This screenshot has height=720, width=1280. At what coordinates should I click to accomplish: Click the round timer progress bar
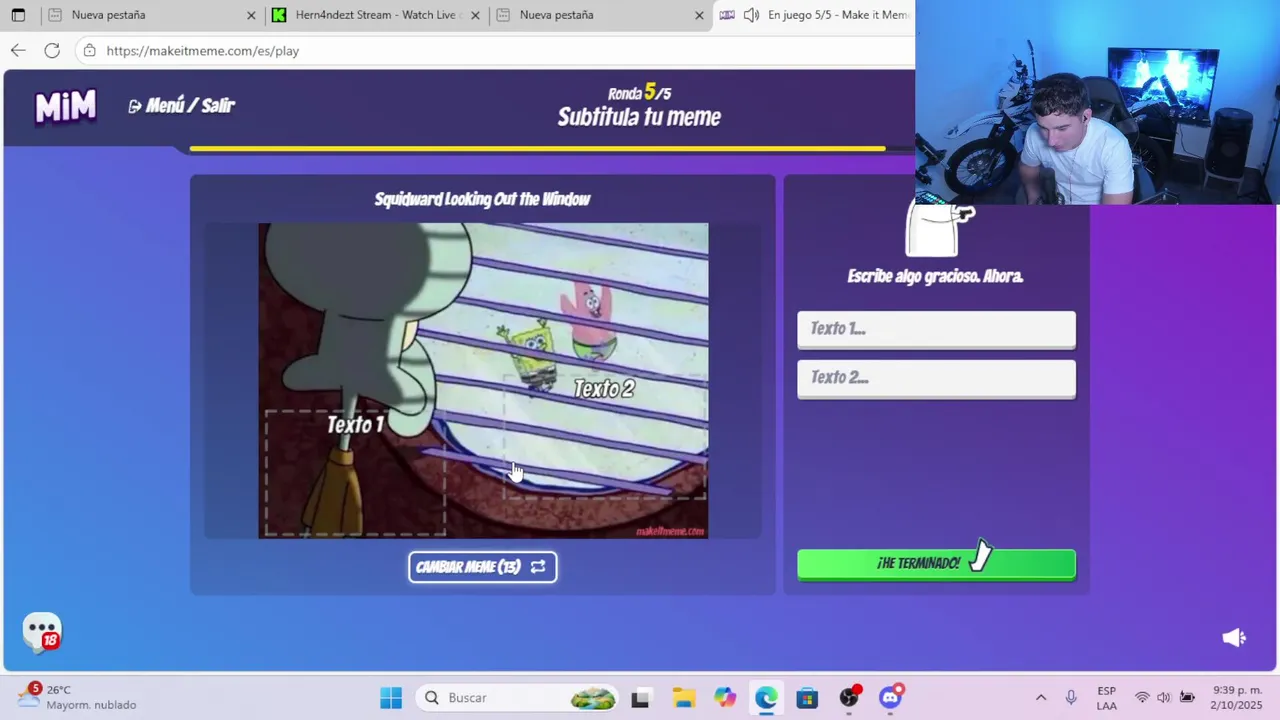coord(537,149)
